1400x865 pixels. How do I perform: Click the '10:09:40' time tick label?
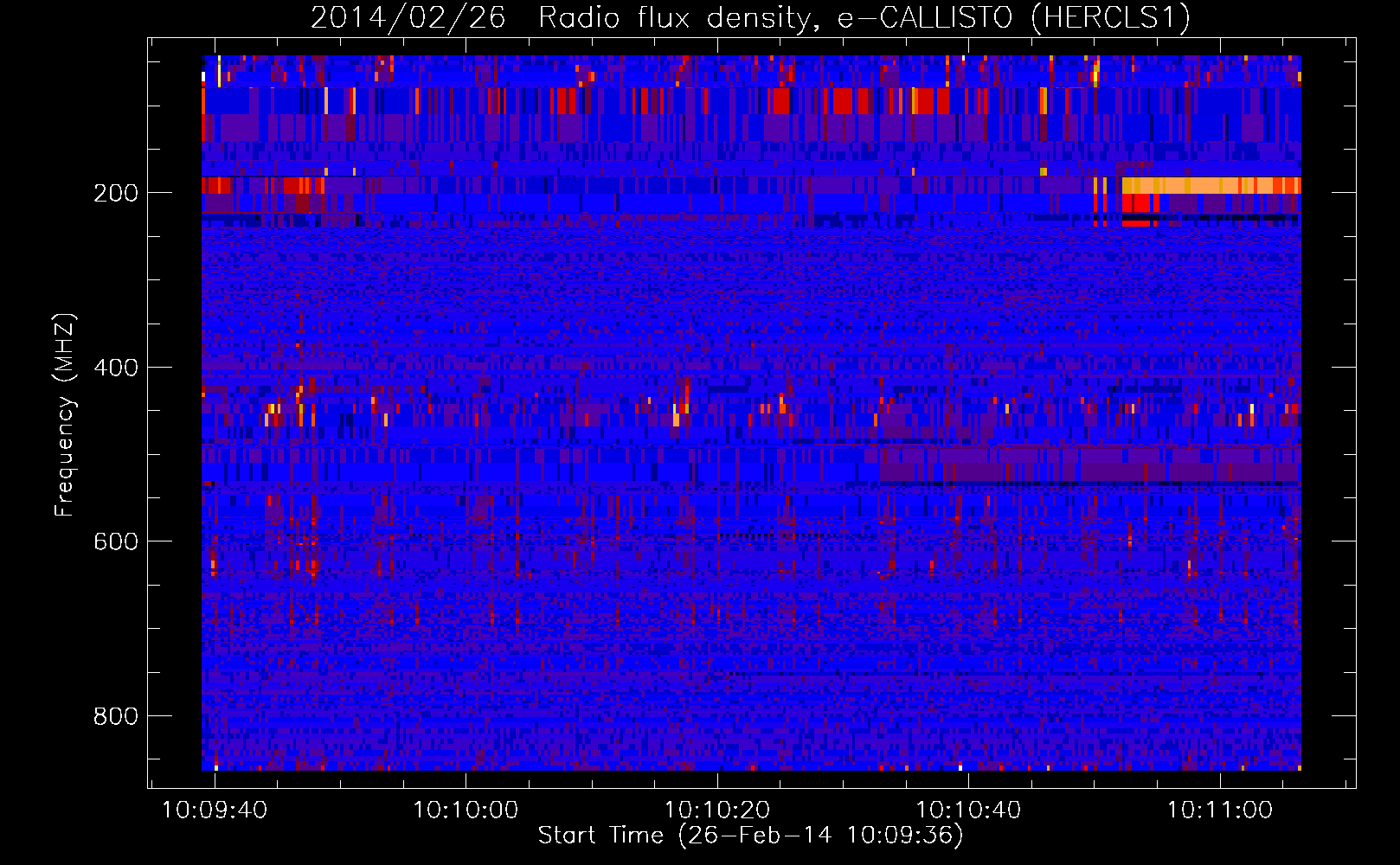pyautogui.click(x=215, y=810)
